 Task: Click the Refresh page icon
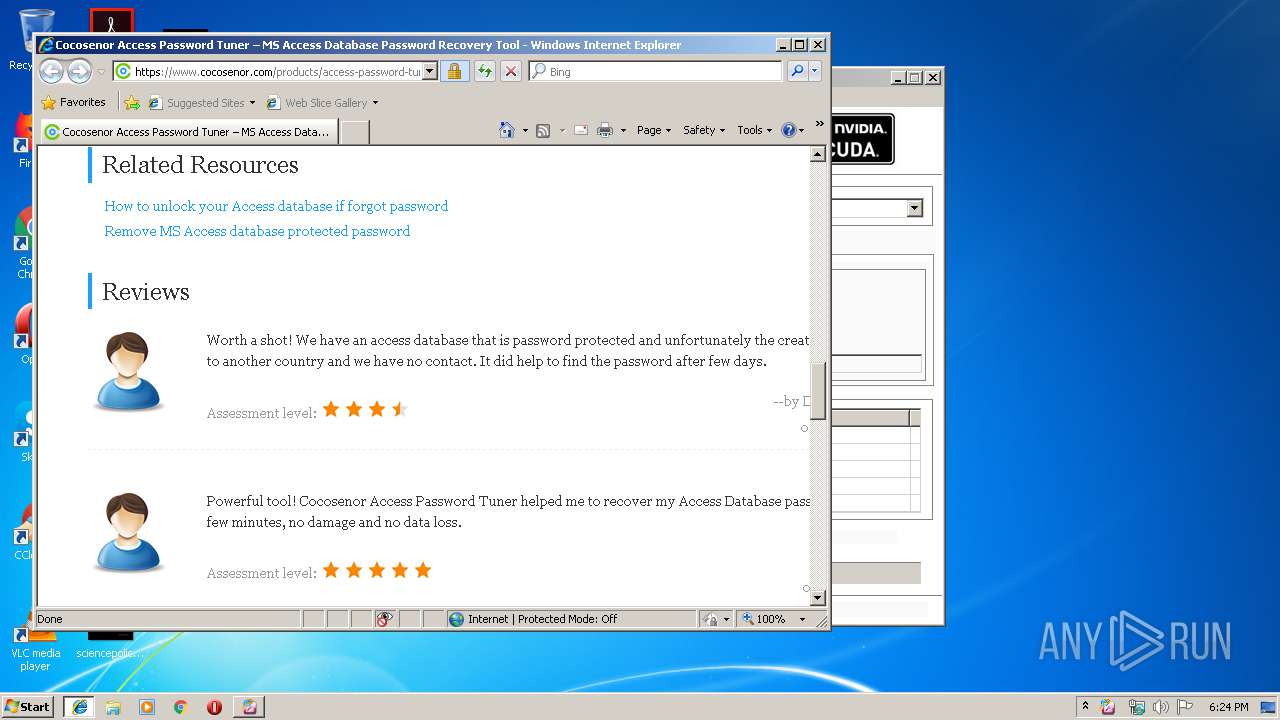click(485, 71)
